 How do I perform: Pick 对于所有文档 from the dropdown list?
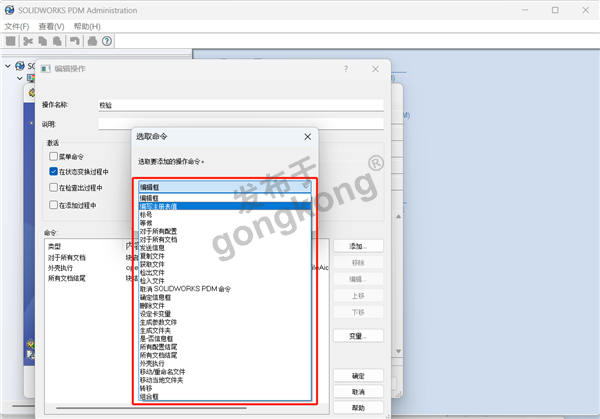pyautogui.click(x=225, y=240)
